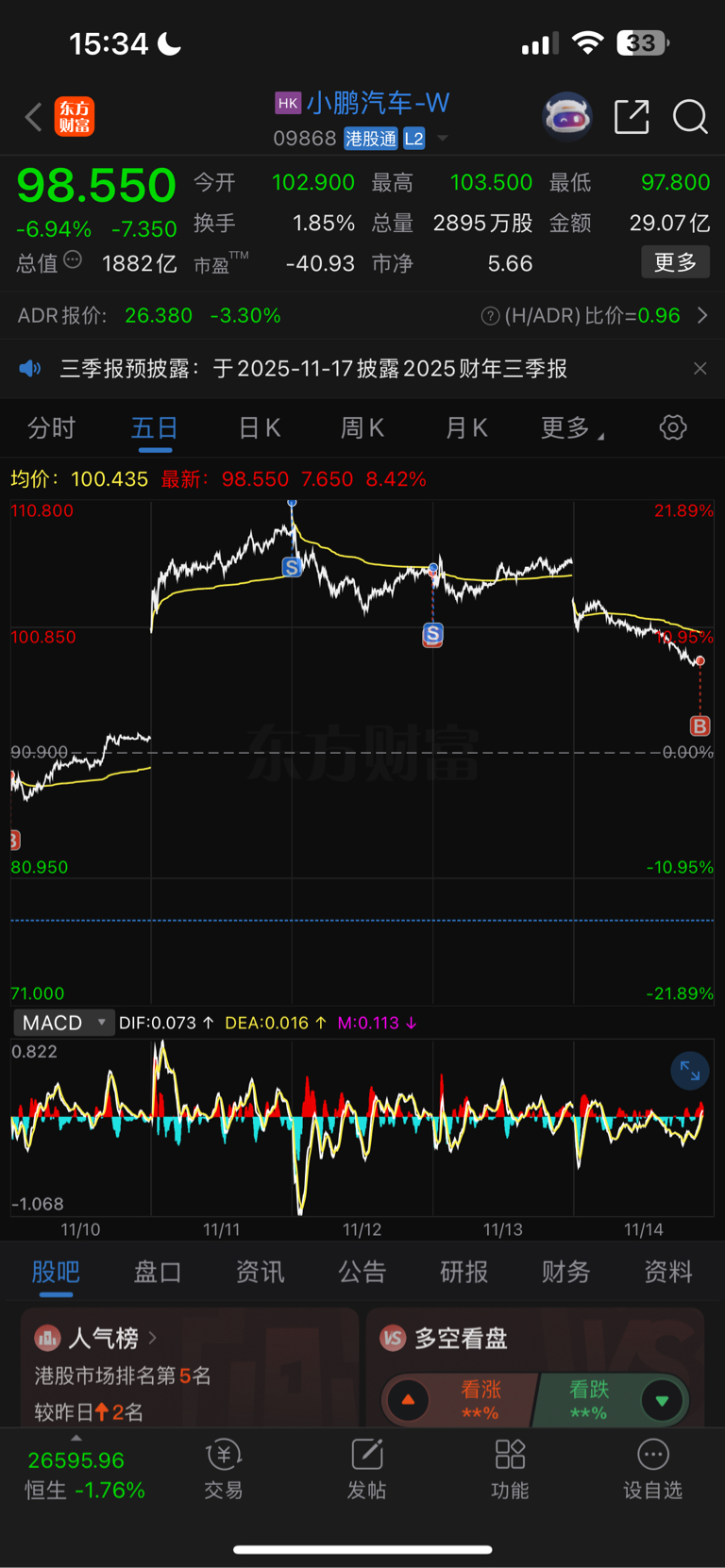The width and height of the screenshot is (725, 1568).
Task: Open search with the magnifier icon
Action: point(690,117)
